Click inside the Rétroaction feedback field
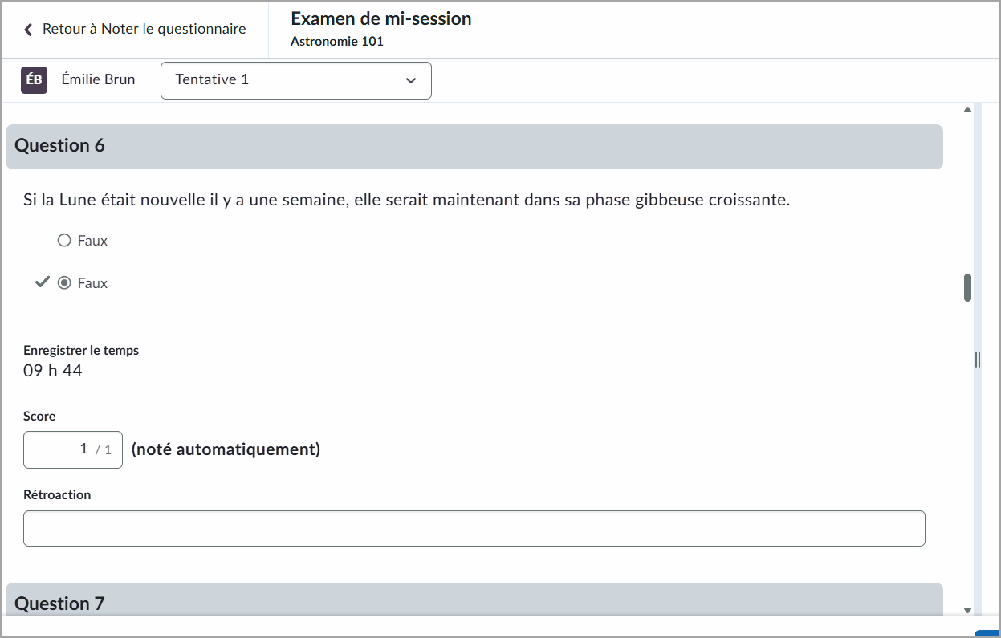 pyautogui.click(x=475, y=528)
